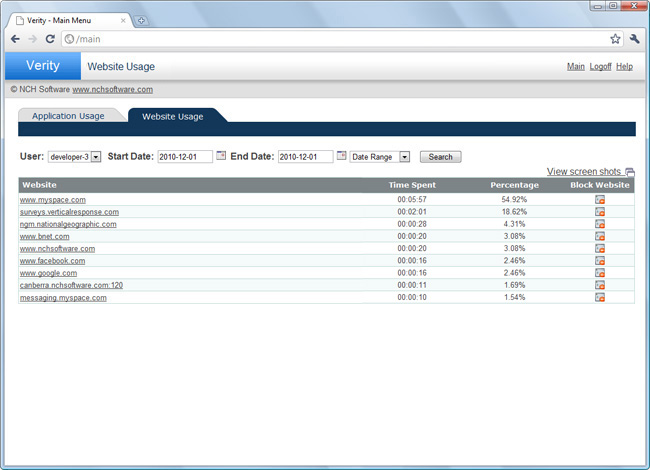Open the surveys.verticalresponse.com link
The height and width of the screenshot is (470, 650).
click(x=69, y=212)
